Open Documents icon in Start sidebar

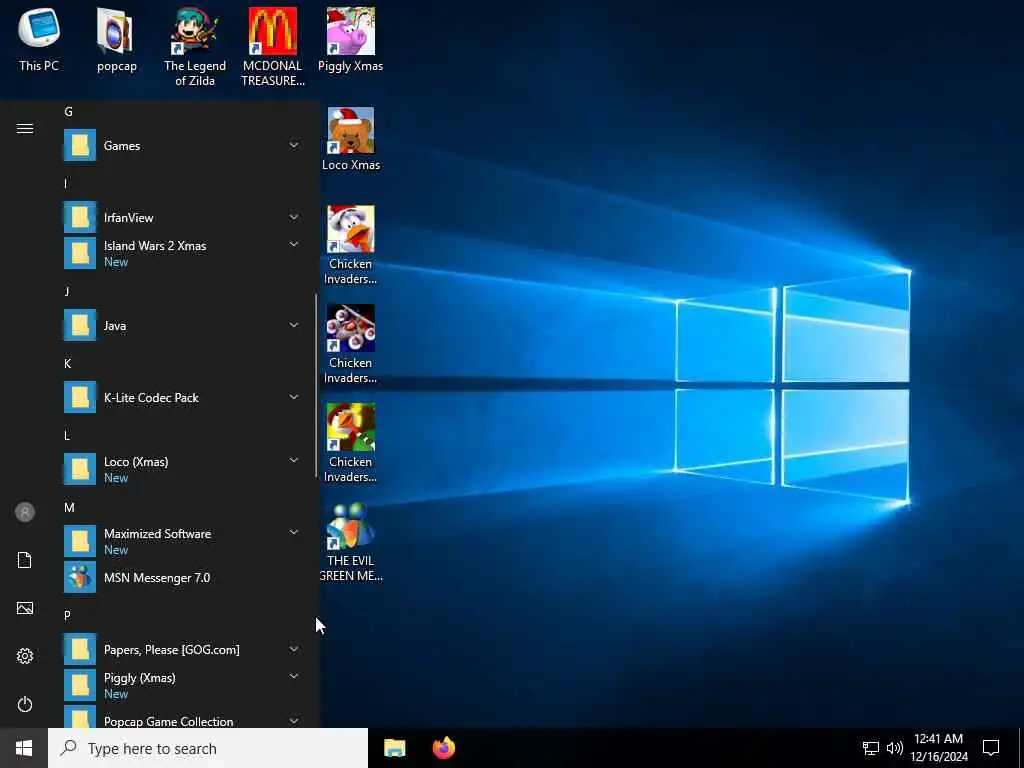(25, 560)
